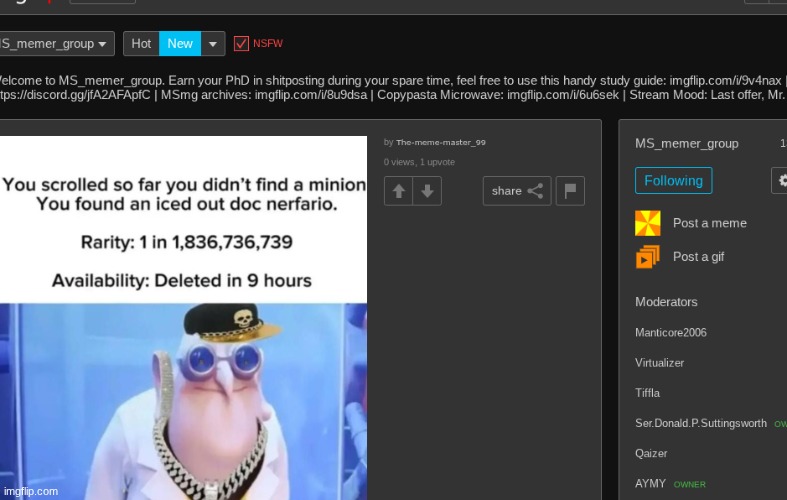Click the Post a meme link
787x500 pixels.
710,223
